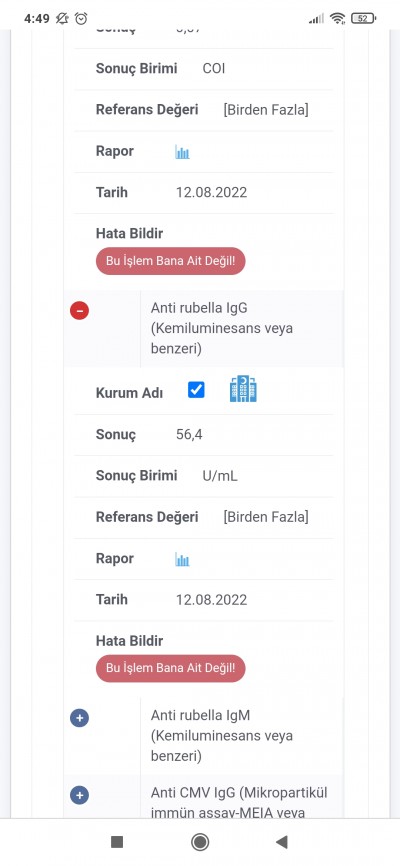The height and width of the screenshot is (866, 400).
Task: Open report chart icon for Anti rubella IgG
Action: click(182, 560)
